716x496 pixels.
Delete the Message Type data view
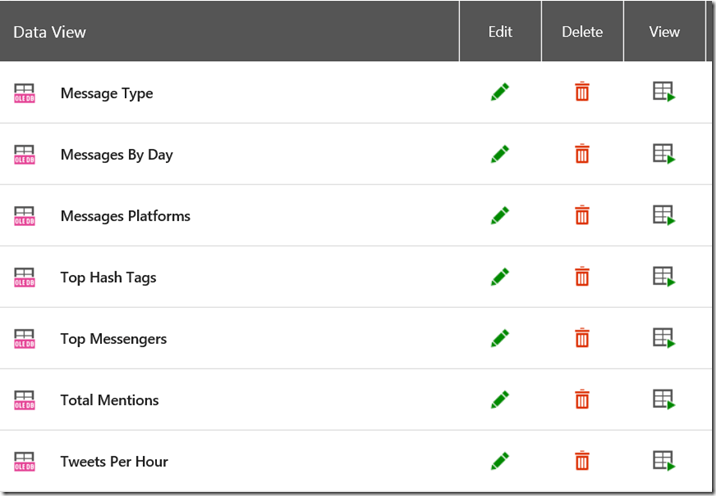(582, 92)
